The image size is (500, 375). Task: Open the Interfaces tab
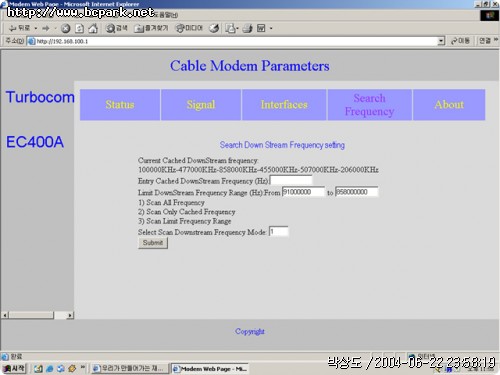[x=284, y=105]
